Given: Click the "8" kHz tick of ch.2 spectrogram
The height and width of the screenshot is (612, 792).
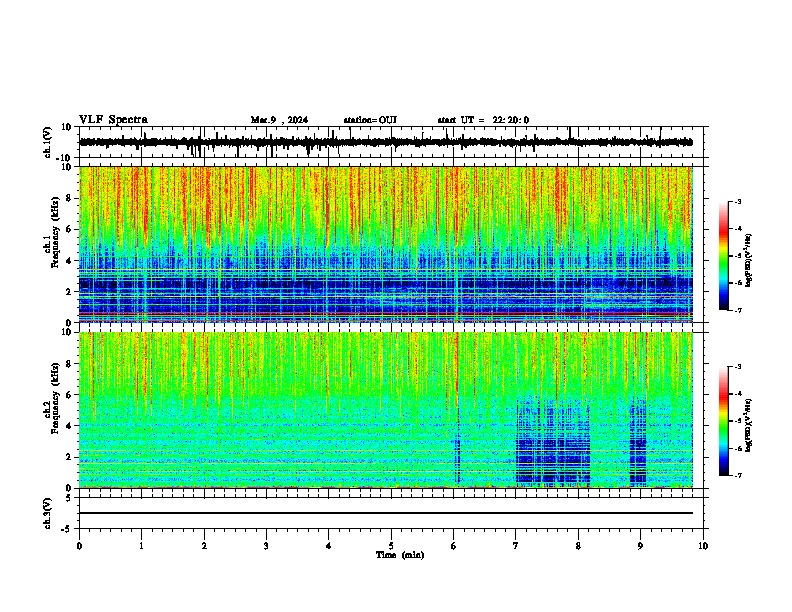Looking at the screenshot, I should coord(69,364).
